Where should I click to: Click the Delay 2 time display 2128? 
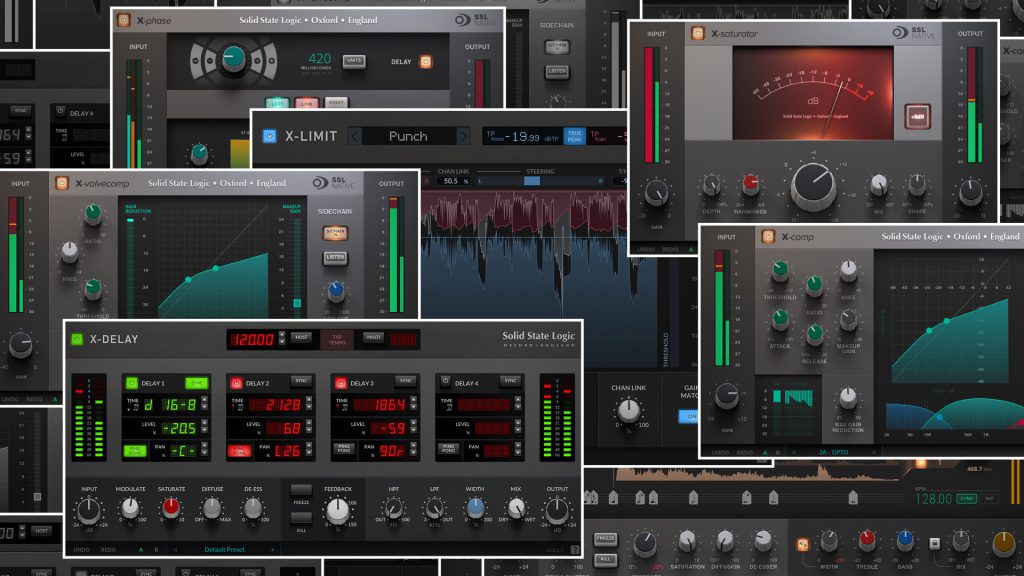pos(276,405)
